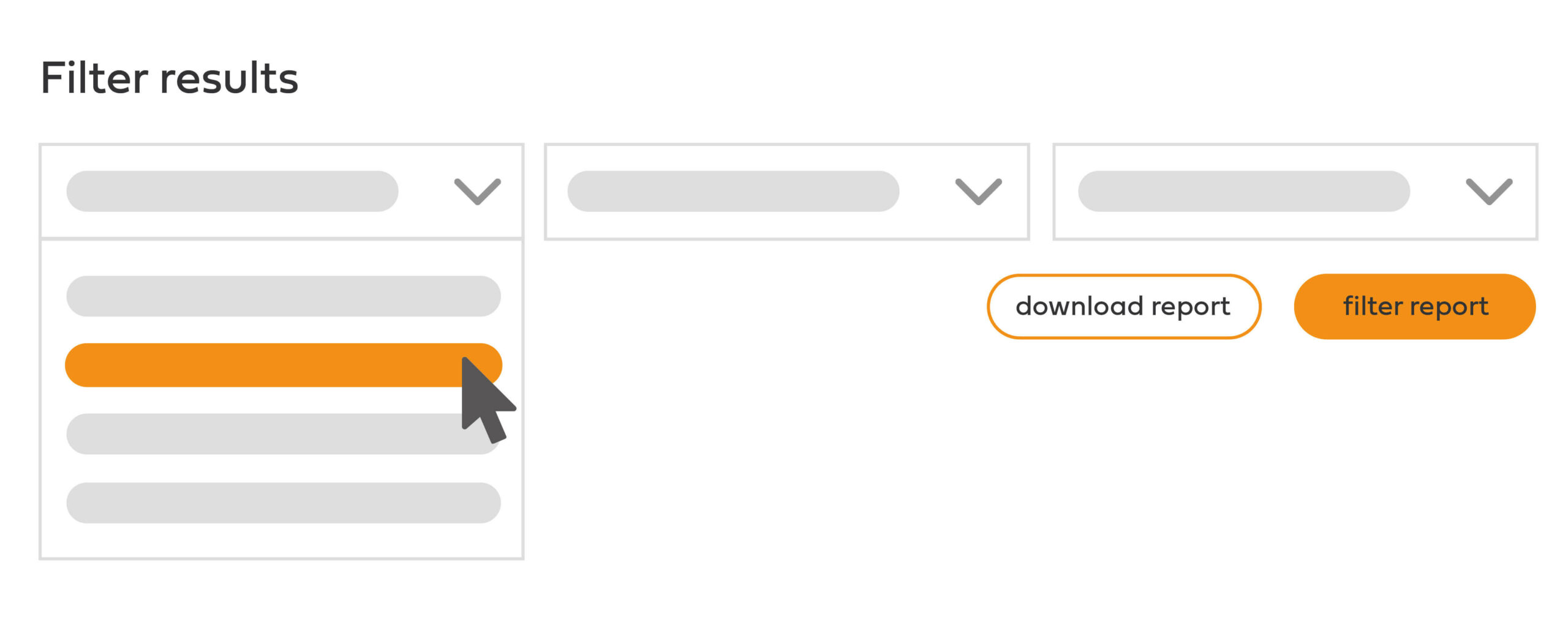The width and height of the screenshot is (1568, 627).
Task: Click the word "Filter" in the heading
Action: (94, 78)
